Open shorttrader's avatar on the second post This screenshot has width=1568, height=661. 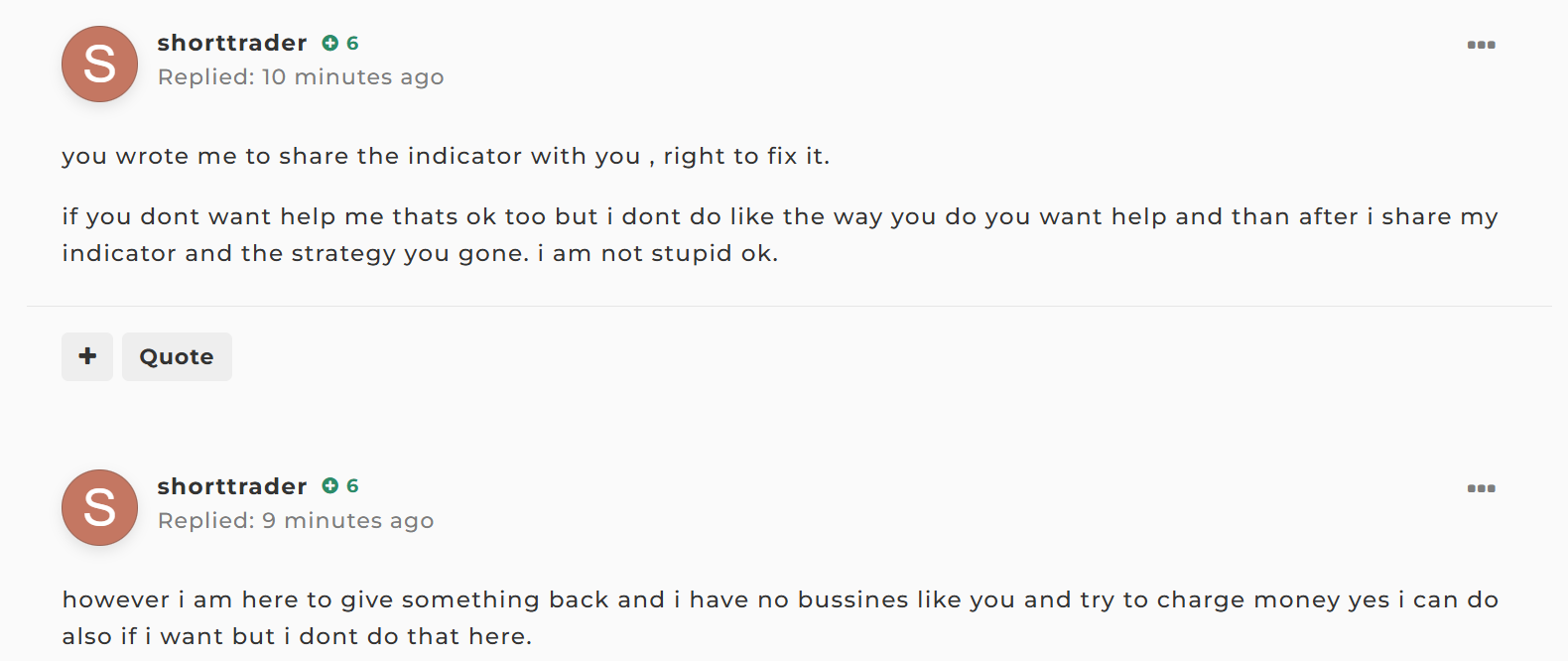(99, 507)
